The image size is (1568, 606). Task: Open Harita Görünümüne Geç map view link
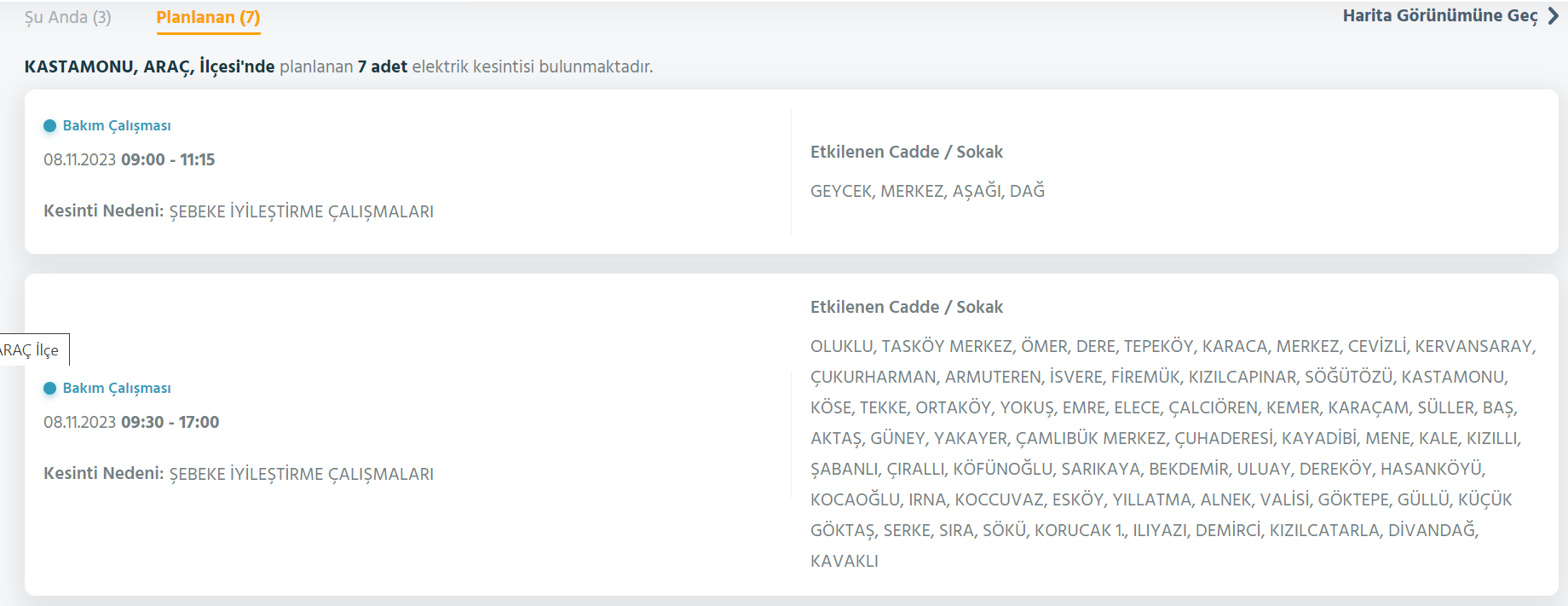(x=1439, y=15)
